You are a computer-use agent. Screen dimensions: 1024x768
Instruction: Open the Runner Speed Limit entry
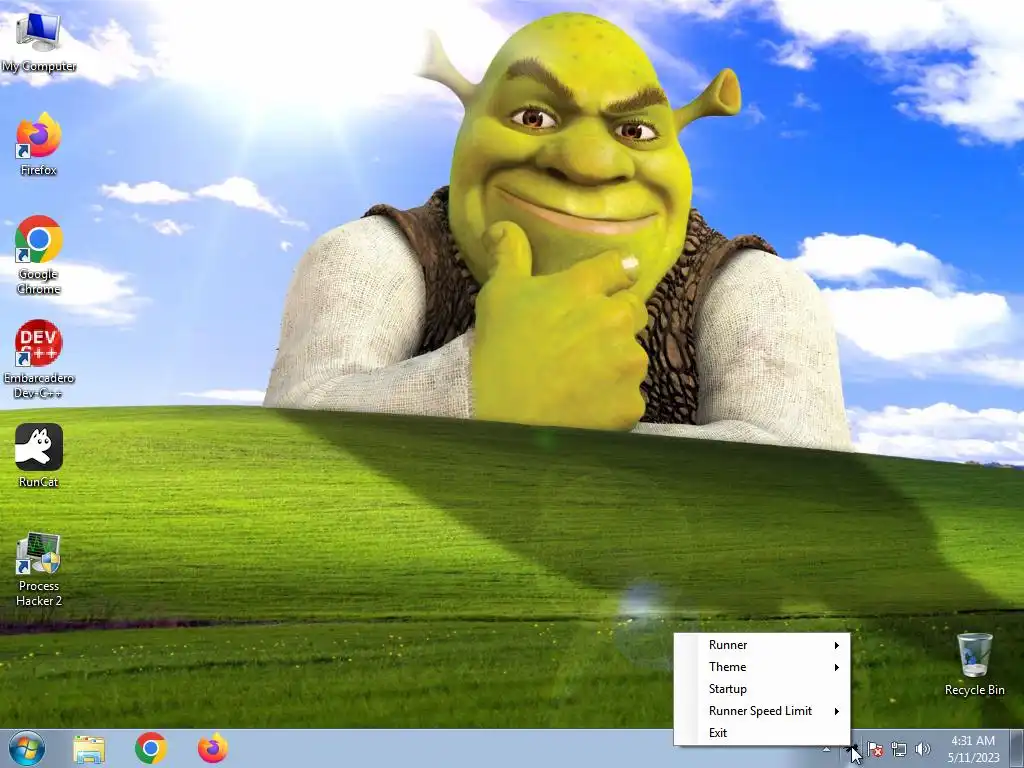pos(761,711)
